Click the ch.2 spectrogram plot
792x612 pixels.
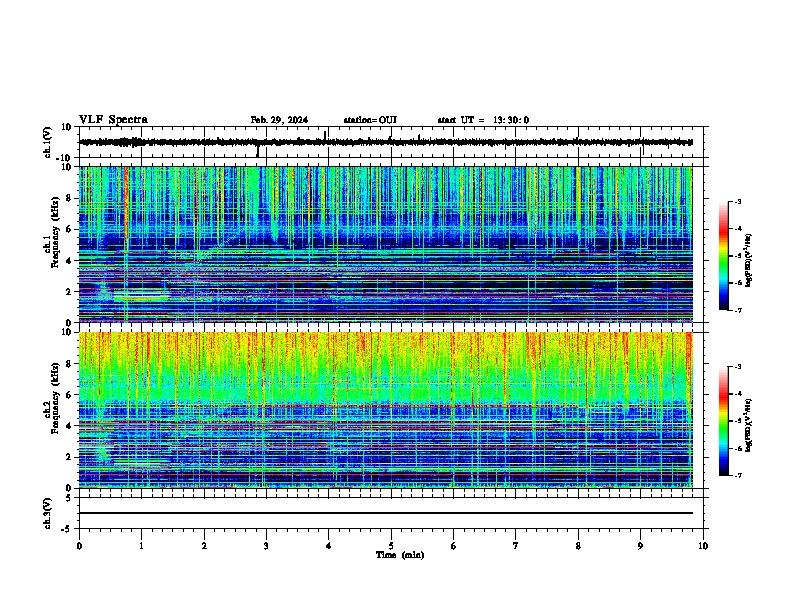386,410
